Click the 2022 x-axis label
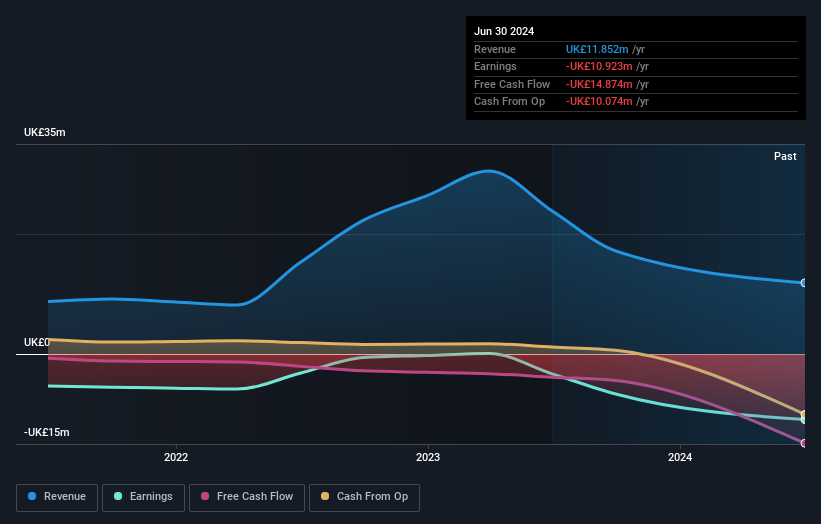Screen dimensions: 821x524 176,457
